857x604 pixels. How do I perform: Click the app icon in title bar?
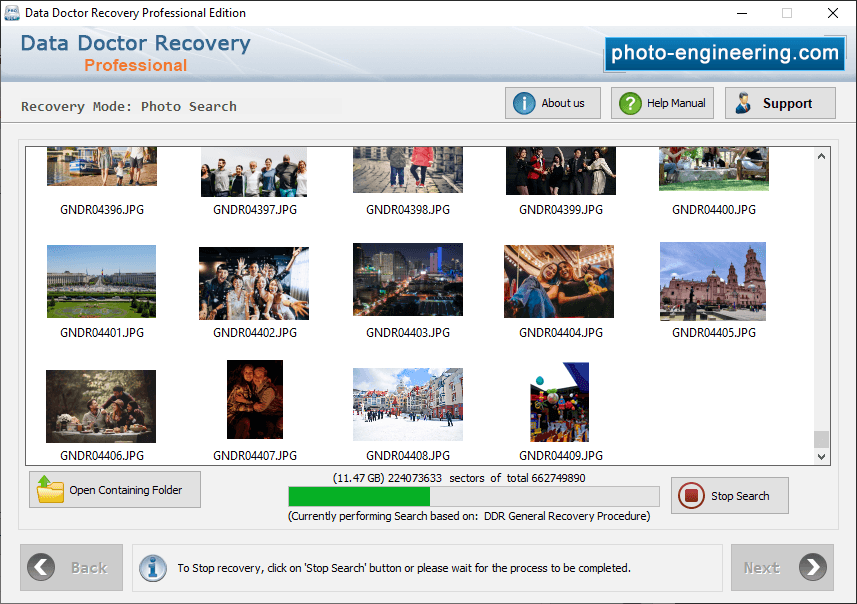coord(11,13)
